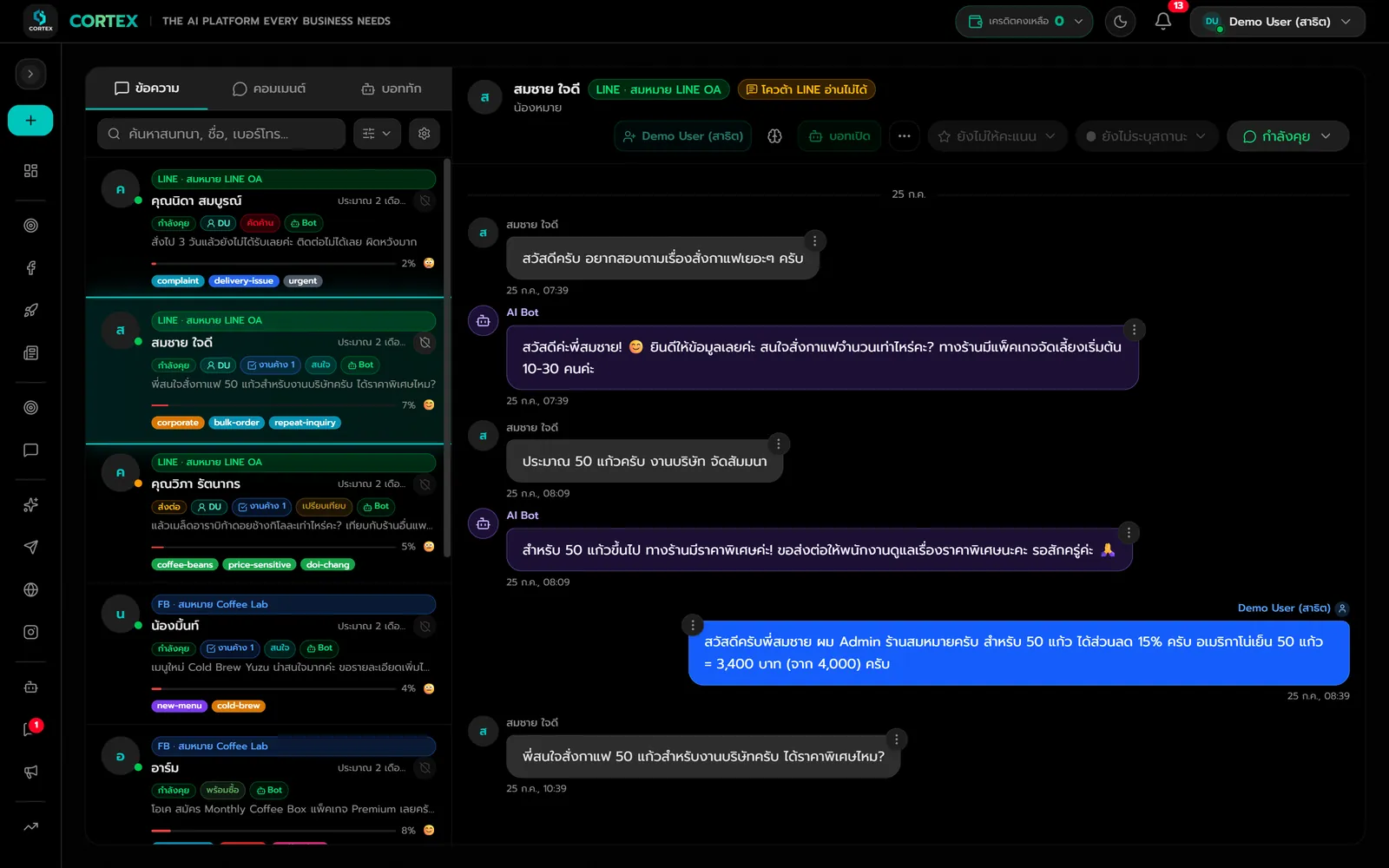The width and height of the screenshot is (1389, 868).
Task: Open the rocket icon in the sidebar
Action: (30, 311)
